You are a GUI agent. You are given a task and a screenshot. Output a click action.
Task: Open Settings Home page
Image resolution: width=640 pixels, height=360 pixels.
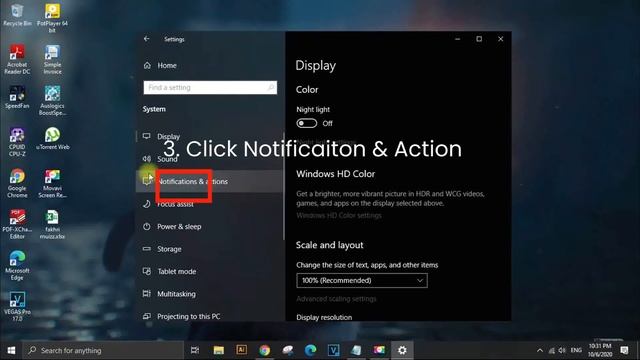(x=167, y=65)
